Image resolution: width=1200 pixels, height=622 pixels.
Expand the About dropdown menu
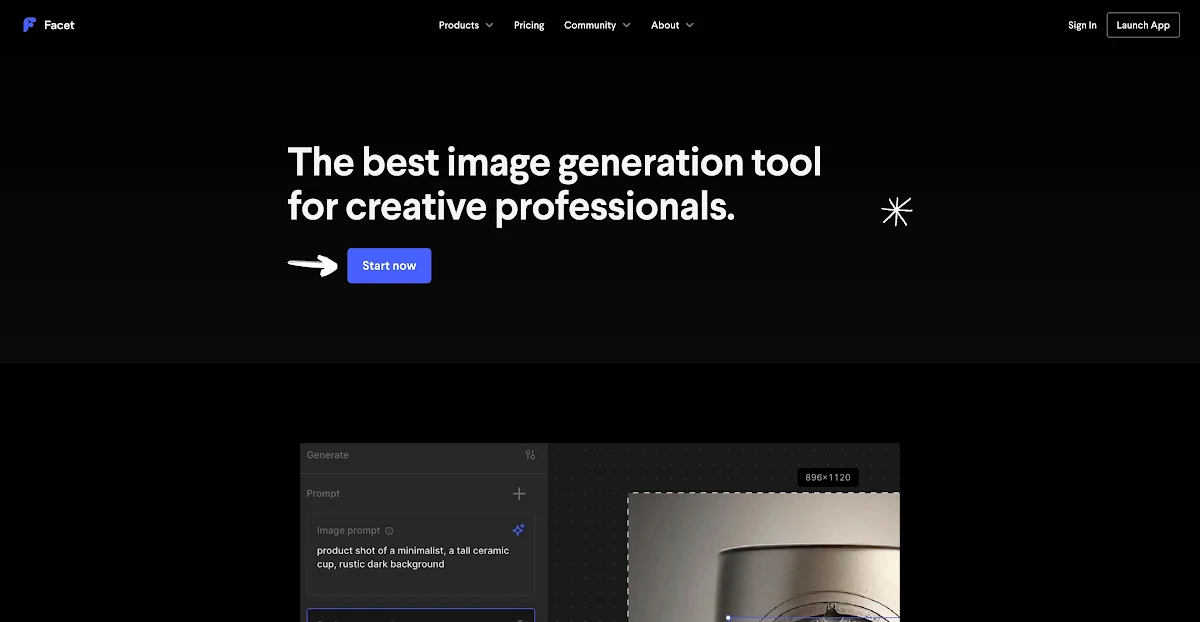672,25
